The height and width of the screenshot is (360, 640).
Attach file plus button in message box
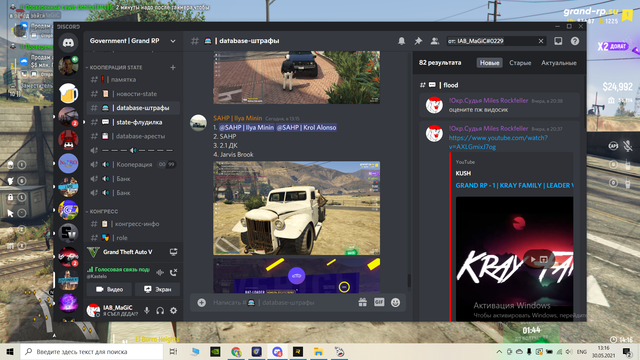point(202,302)
